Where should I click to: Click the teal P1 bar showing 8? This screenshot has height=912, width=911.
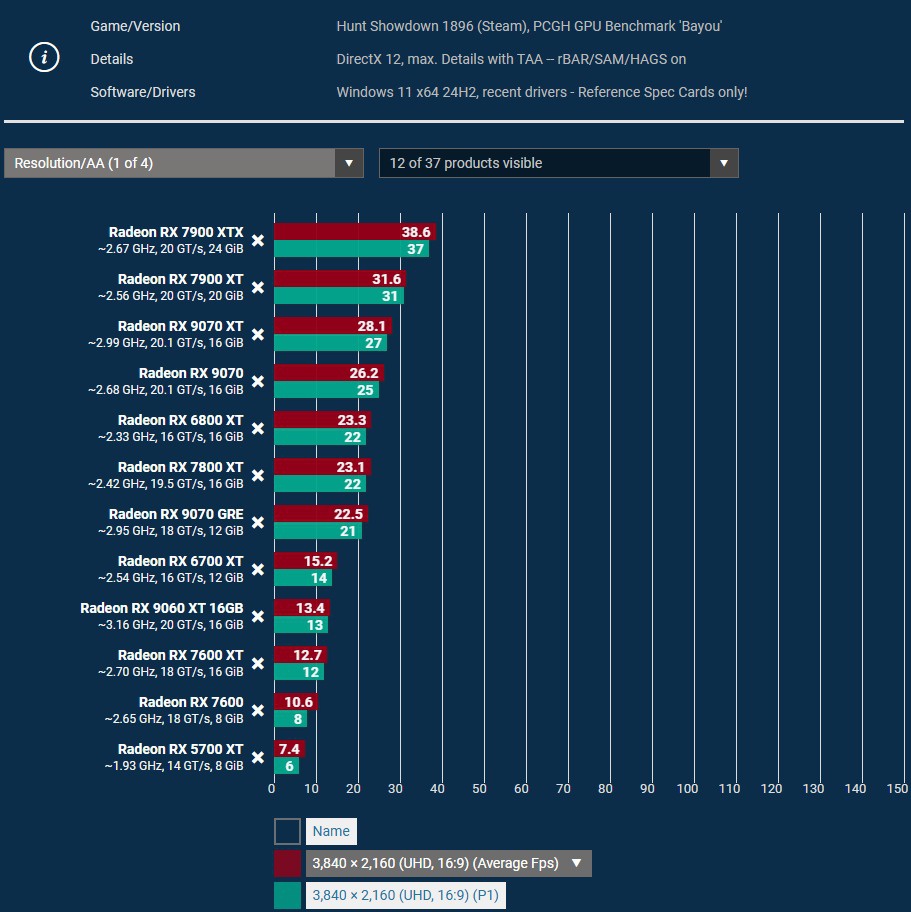click(x=290, y=719)
